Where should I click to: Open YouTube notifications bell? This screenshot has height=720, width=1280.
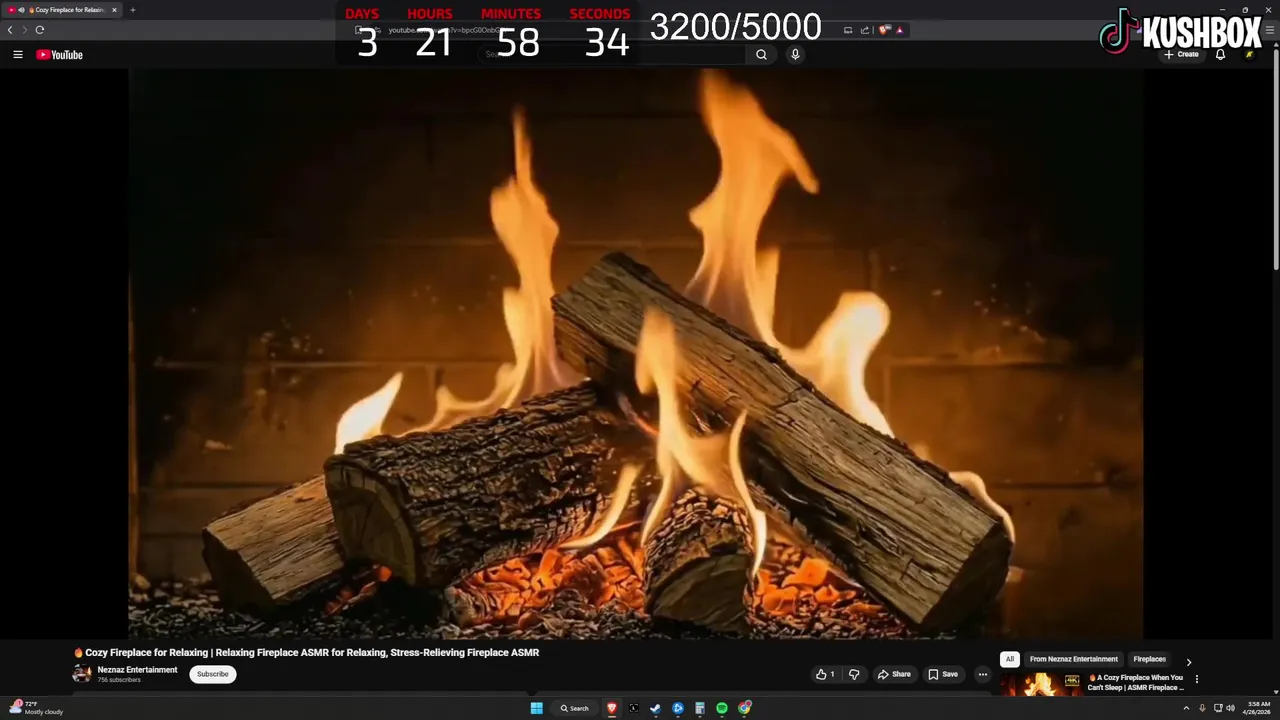point(1220,55)
